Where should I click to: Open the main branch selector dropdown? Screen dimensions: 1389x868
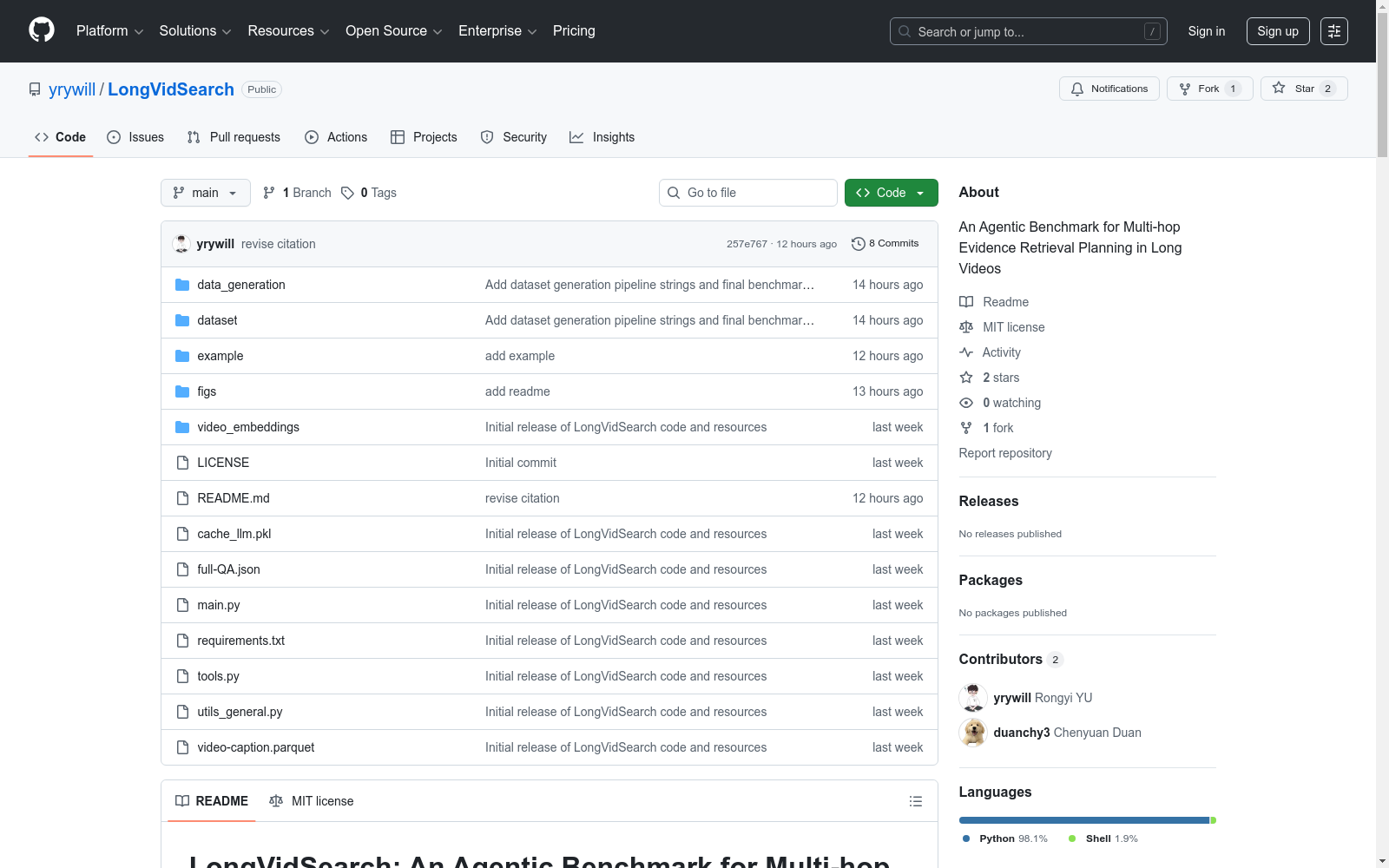[x=206, y=193]
